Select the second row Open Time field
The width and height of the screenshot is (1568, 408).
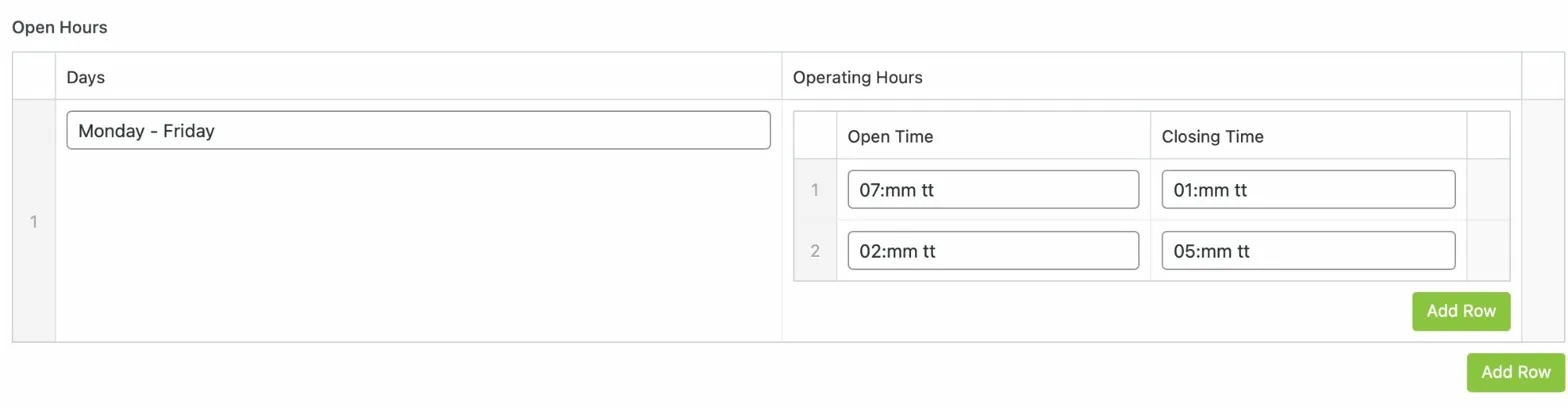(x=992, y=251)
